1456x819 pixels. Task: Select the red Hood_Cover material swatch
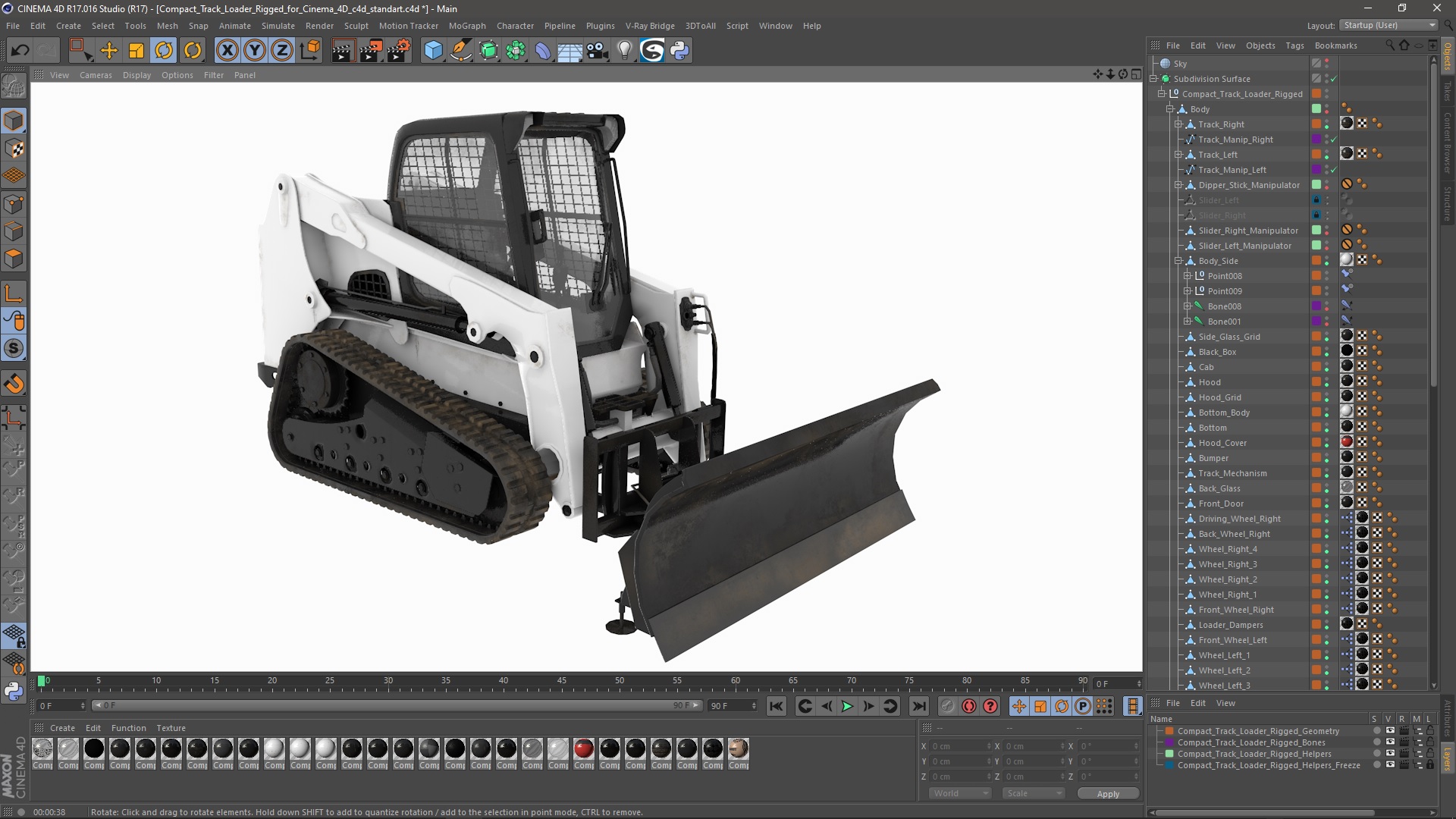click(x=584, y=749)
